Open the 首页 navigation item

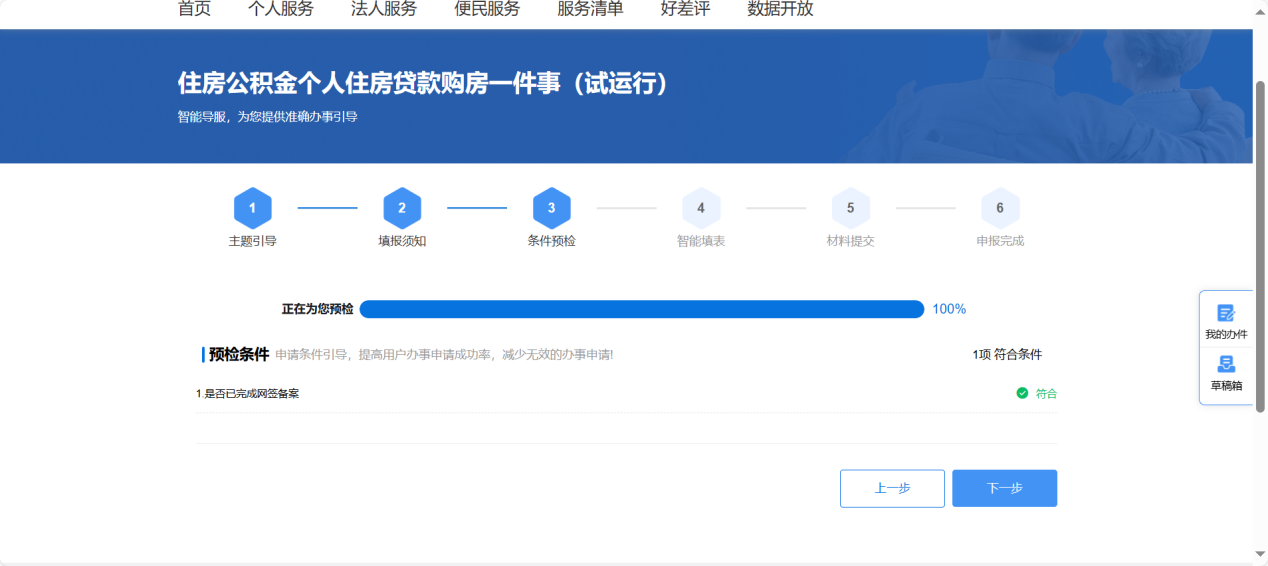[x=194, y=9]
